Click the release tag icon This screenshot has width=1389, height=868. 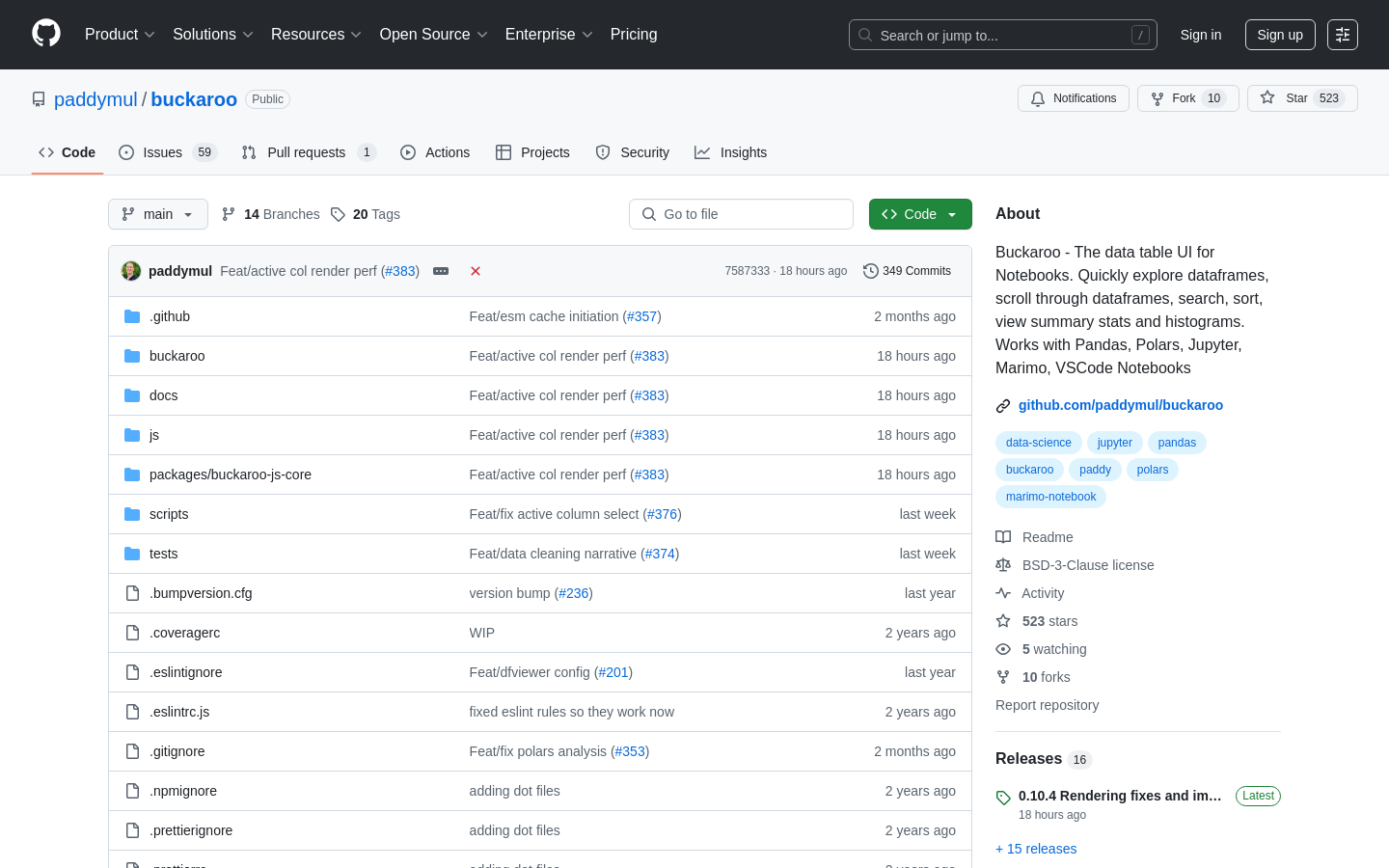tap(1003, 798)
